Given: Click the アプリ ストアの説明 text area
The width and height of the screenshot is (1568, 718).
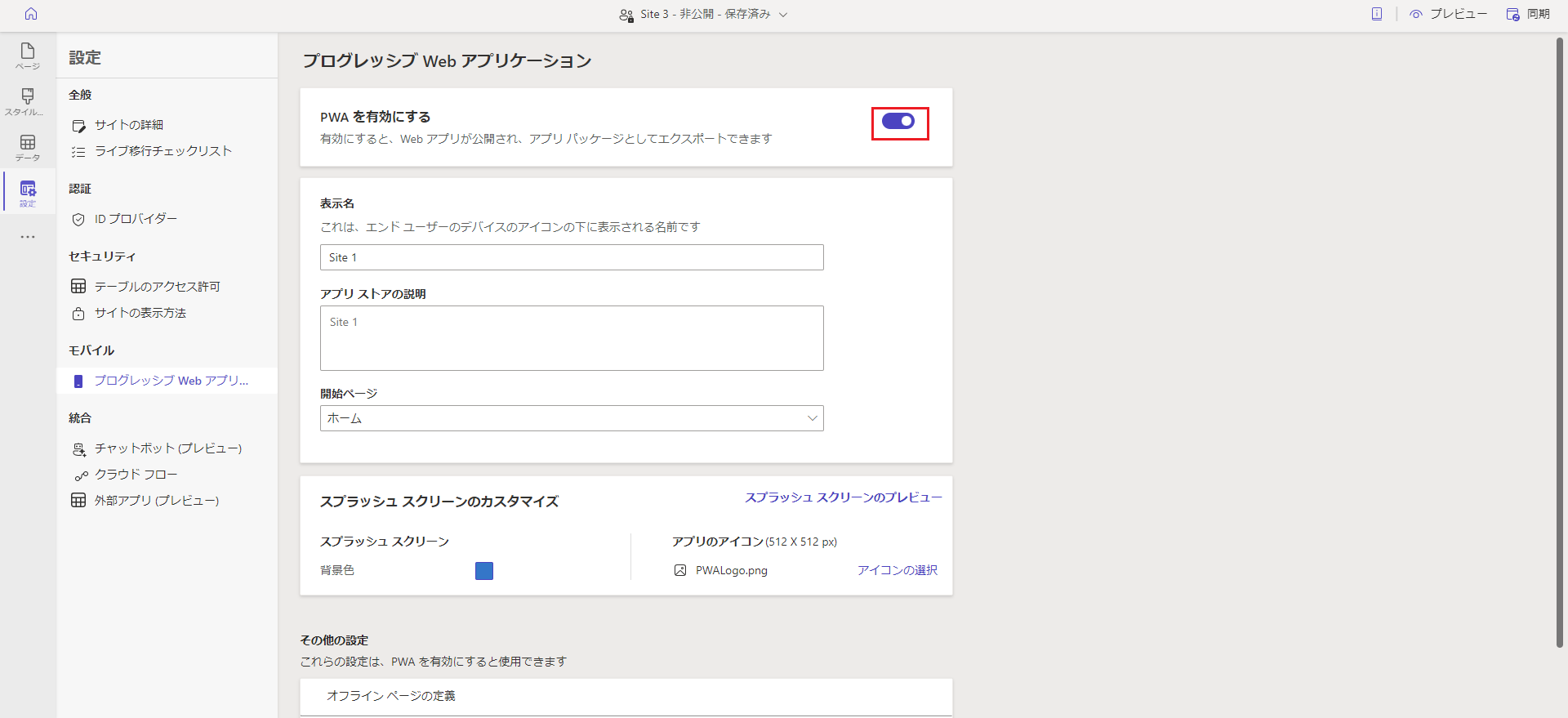Looking at the screenshot, I should pos(572,338).
